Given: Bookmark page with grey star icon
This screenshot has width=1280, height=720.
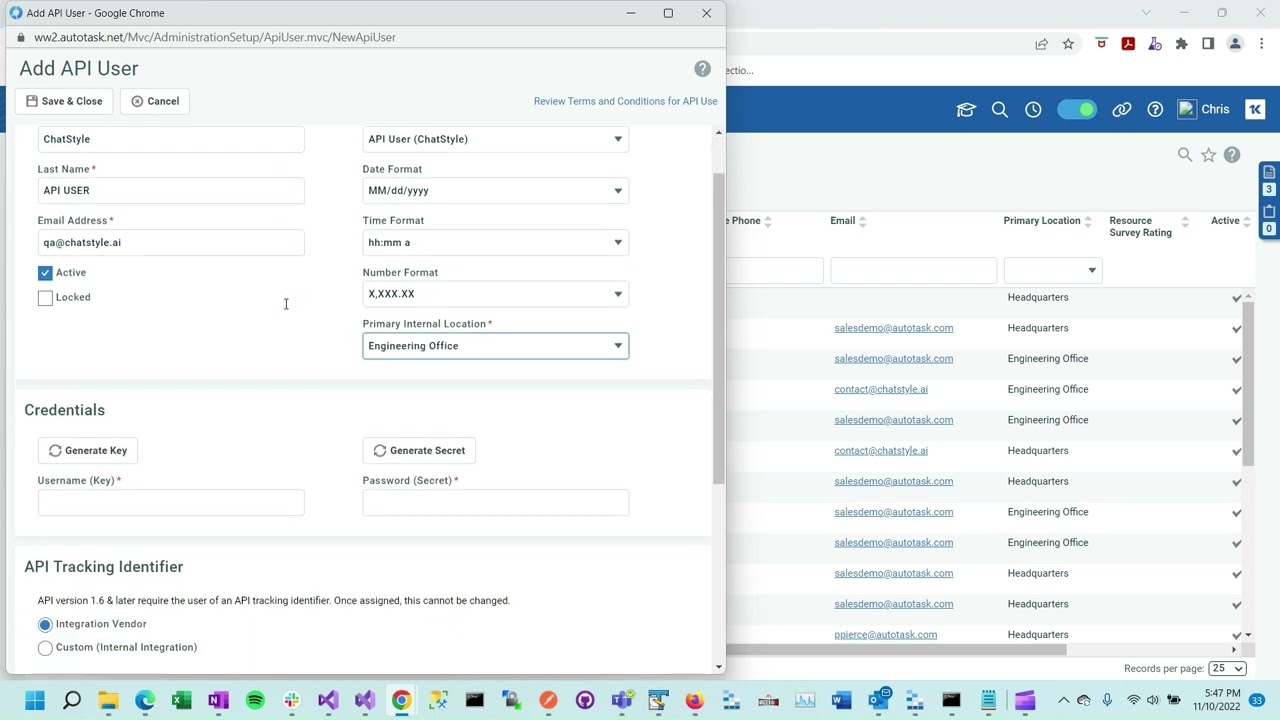Looking at the screenshot, I should pos(1209,155).
